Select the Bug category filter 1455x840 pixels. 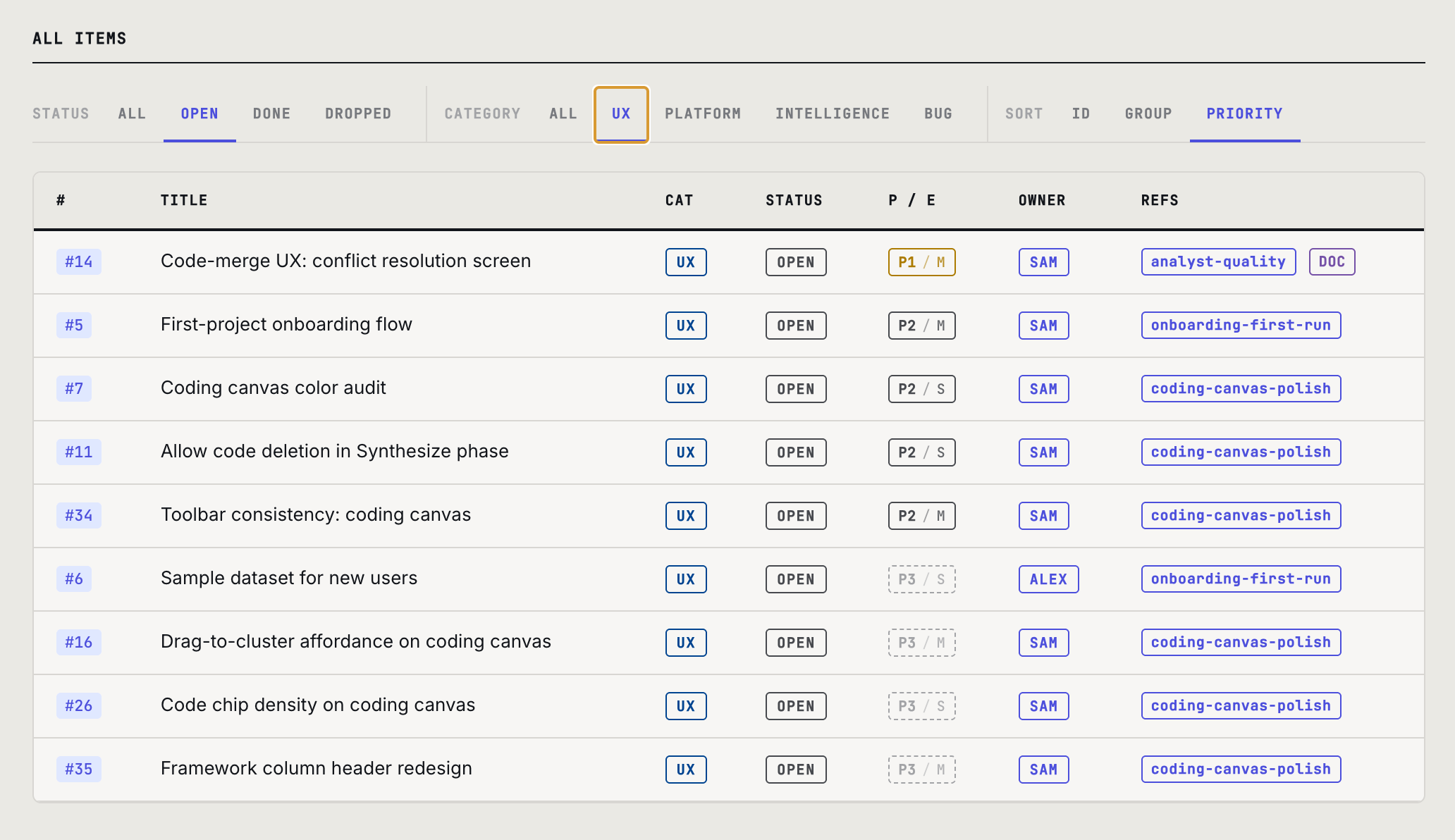click(938, 113)
